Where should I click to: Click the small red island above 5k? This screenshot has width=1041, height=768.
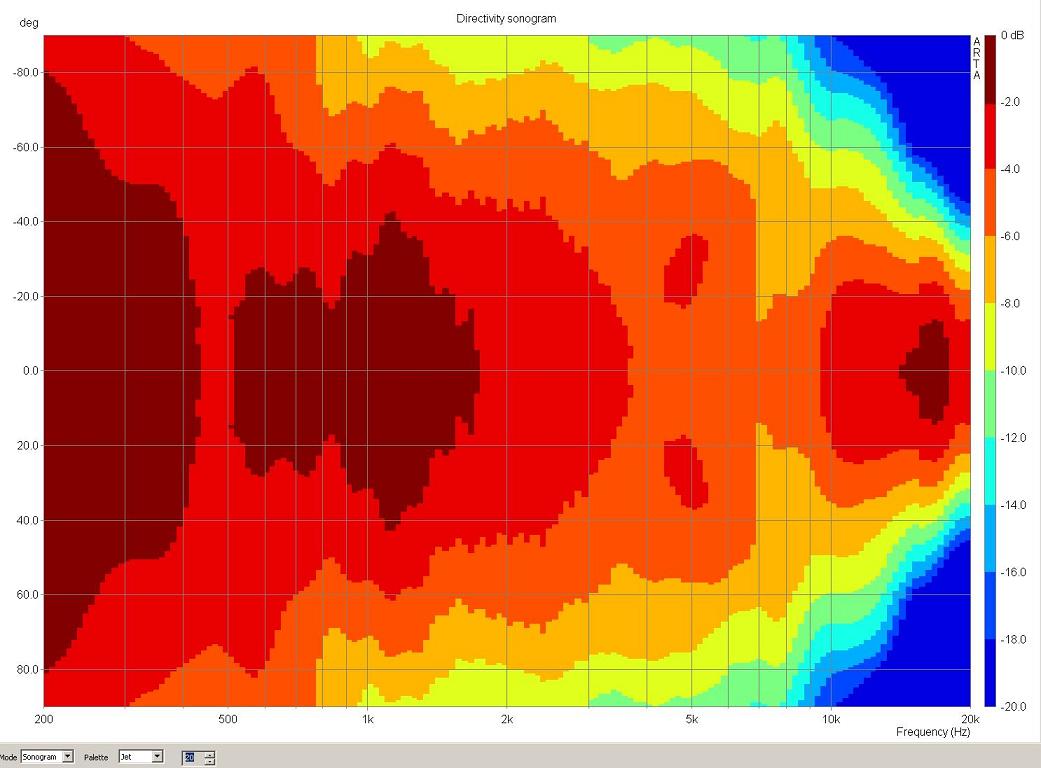tap(686, 268)
